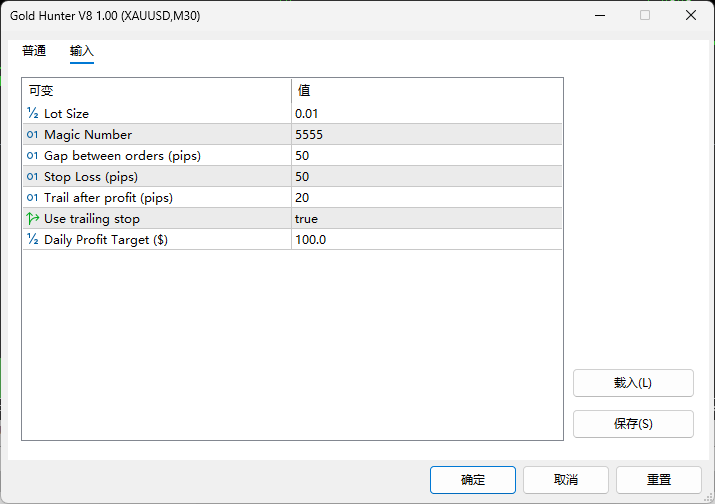
Task: Click the Daily Profit Target type icon
Action: (x=32, y=240)
